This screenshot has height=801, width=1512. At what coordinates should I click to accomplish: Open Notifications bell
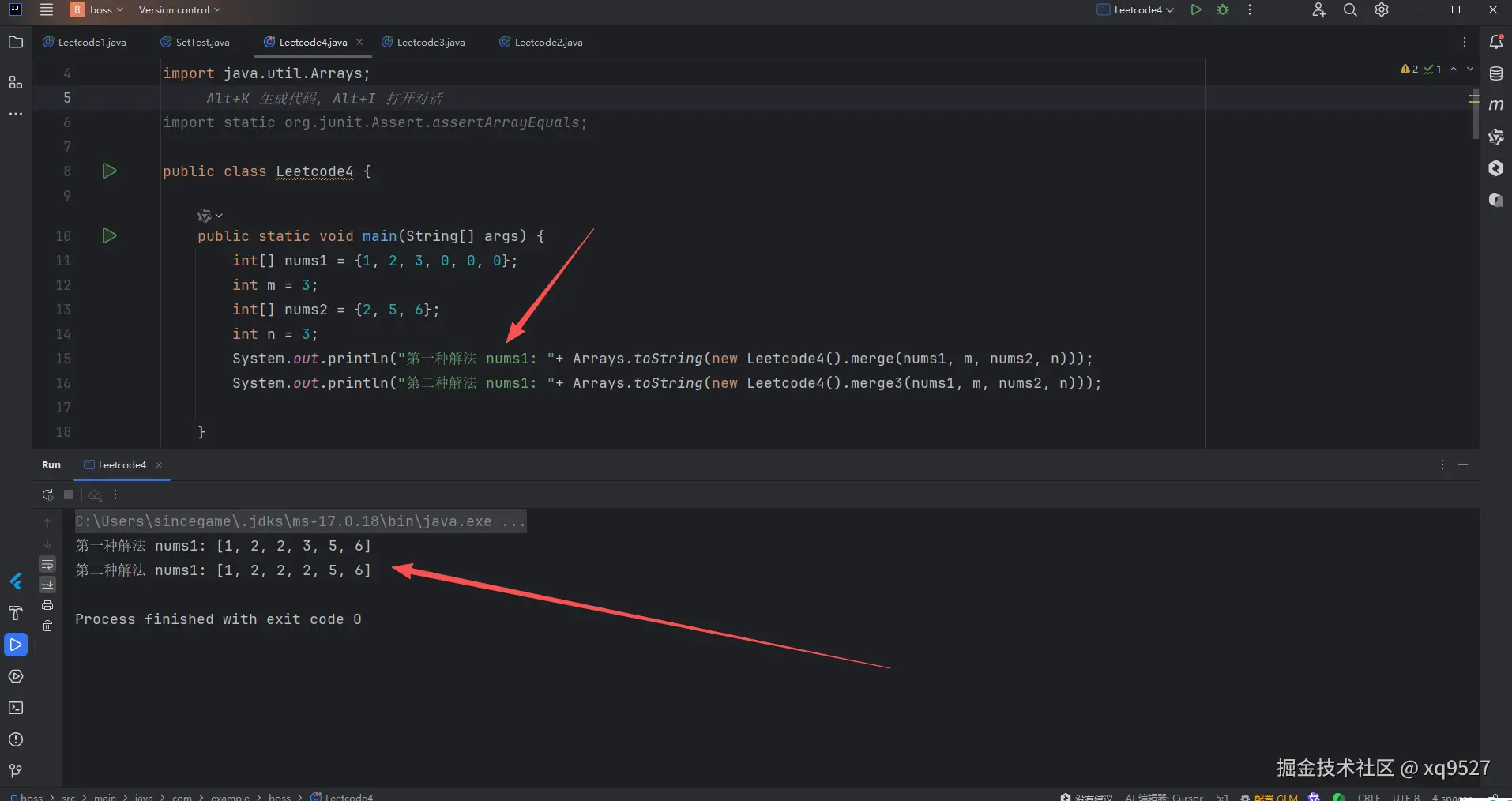[1496, 42]
